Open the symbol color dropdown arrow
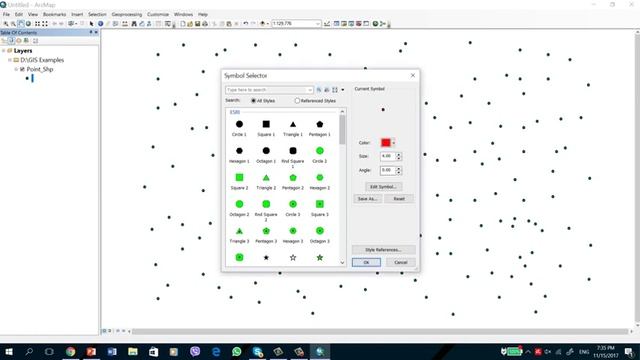640x360 pixels. pos(393,143)
